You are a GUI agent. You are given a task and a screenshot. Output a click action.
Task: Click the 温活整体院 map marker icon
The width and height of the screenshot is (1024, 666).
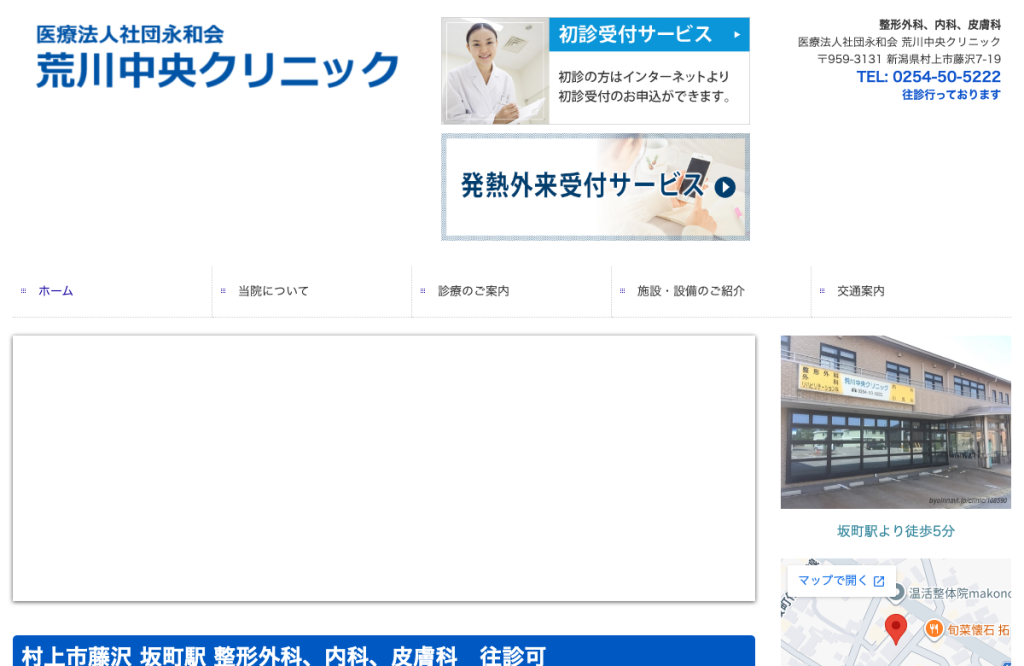pos(897,593)
